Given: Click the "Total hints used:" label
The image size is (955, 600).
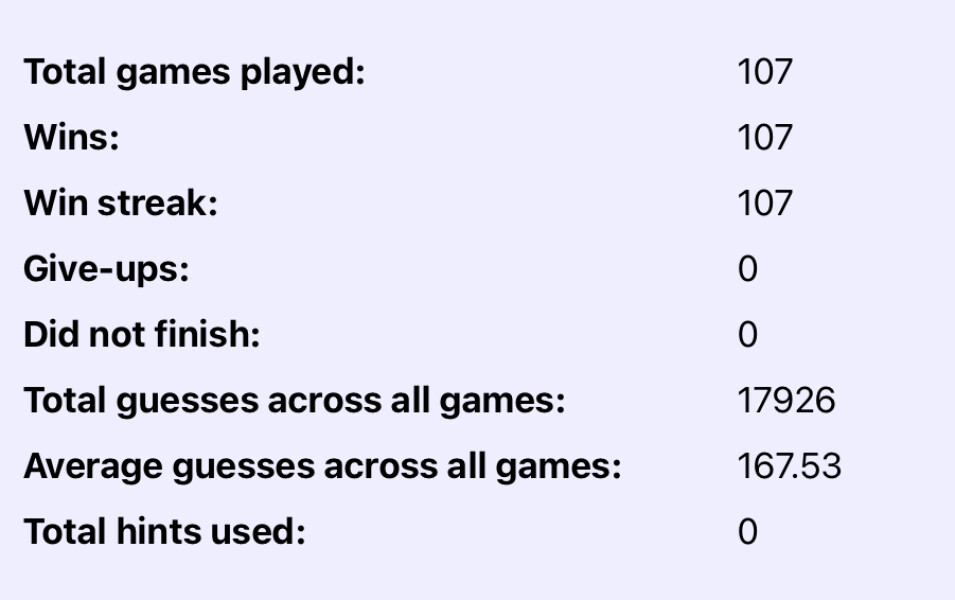Looking at the screenshot, I should point(164,532).
